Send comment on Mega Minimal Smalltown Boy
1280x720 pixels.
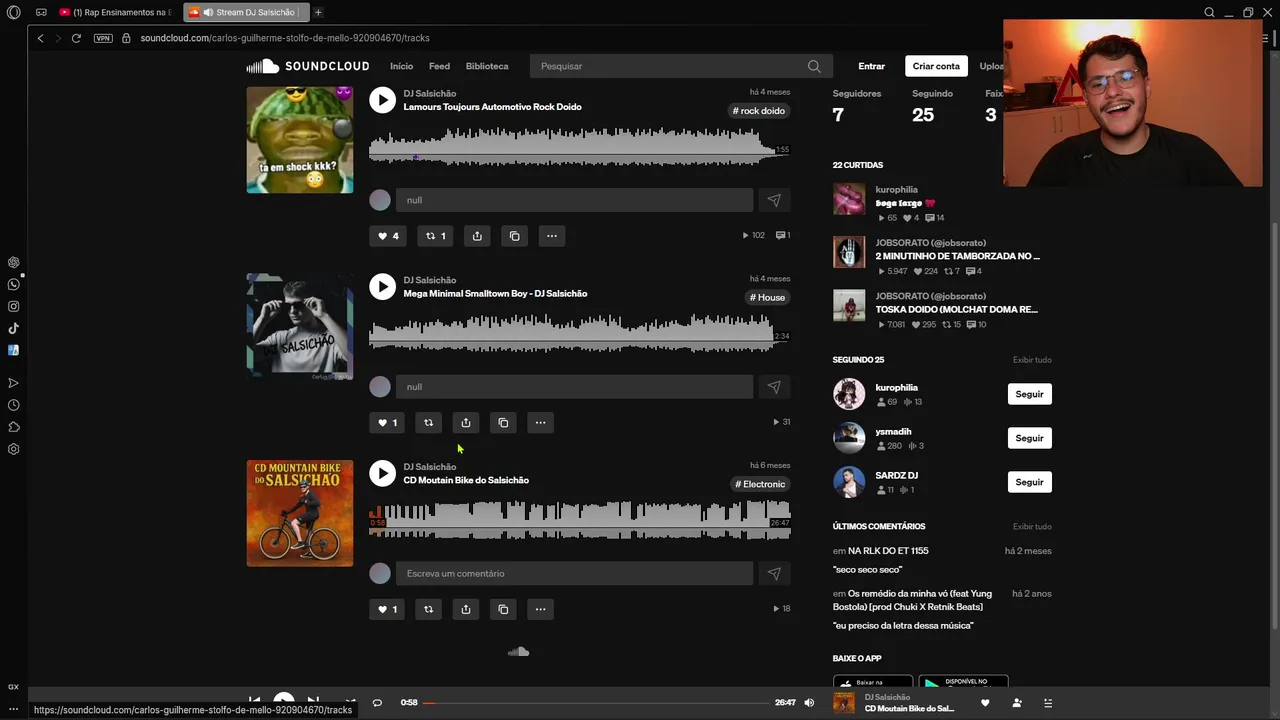[x=774, y=387]
